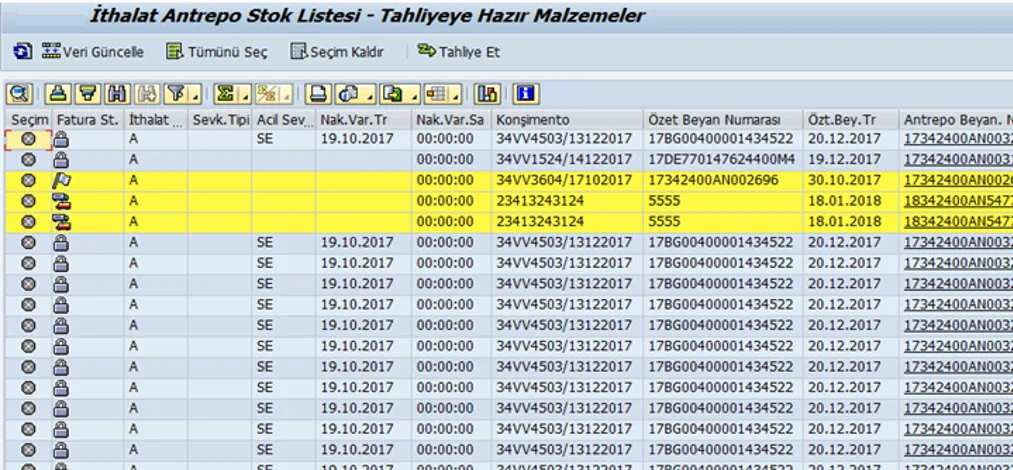Click the Acil Sev column header

coord(284,120)
